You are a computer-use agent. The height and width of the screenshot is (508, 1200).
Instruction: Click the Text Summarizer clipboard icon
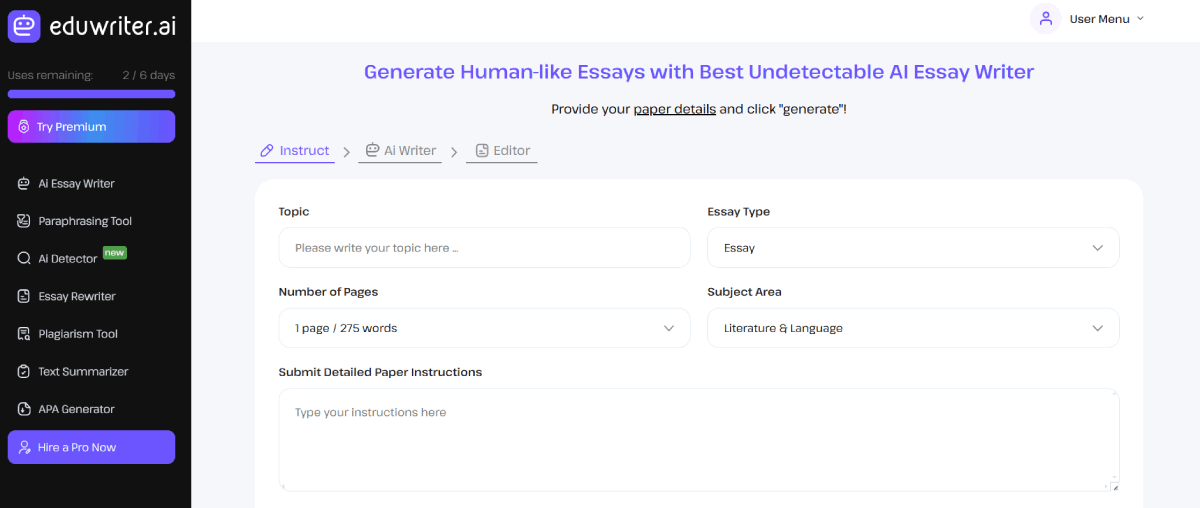click(24, 371)
